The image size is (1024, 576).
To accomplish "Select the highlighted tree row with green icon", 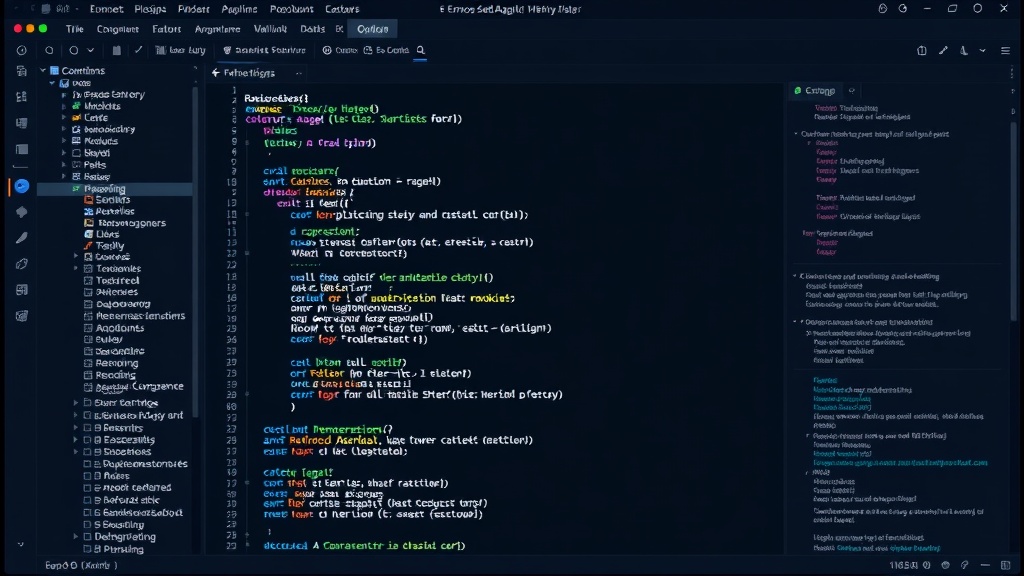I will (115, 189).
